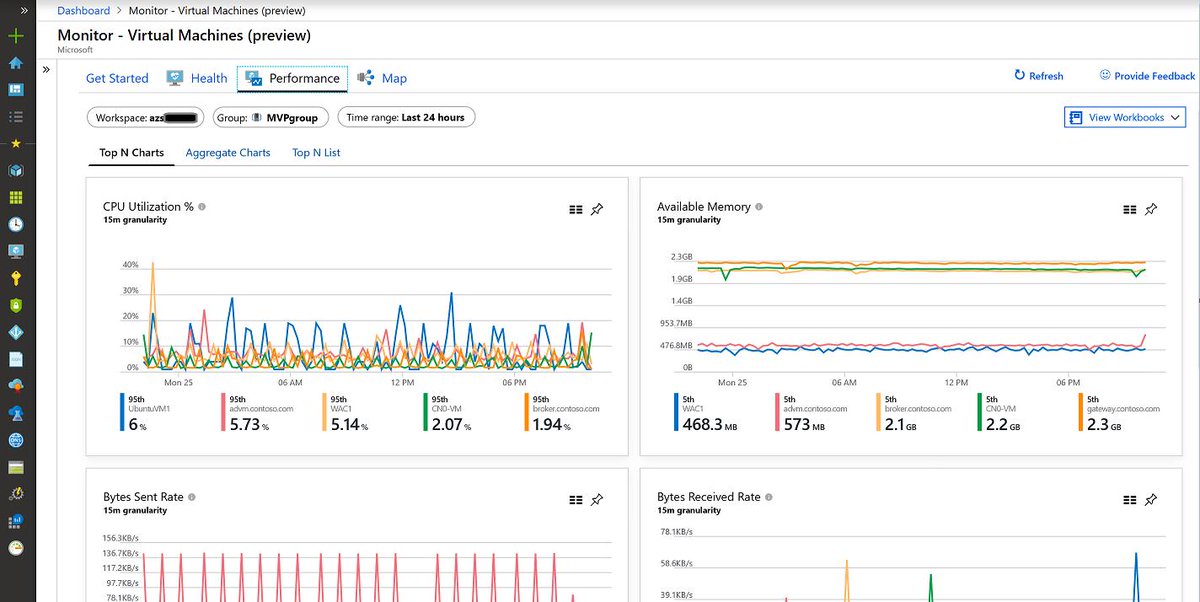1200x602 pixels.
Task: Select broker.contoso.com 1.94% CPU legend entry
Action: point(560,413)
